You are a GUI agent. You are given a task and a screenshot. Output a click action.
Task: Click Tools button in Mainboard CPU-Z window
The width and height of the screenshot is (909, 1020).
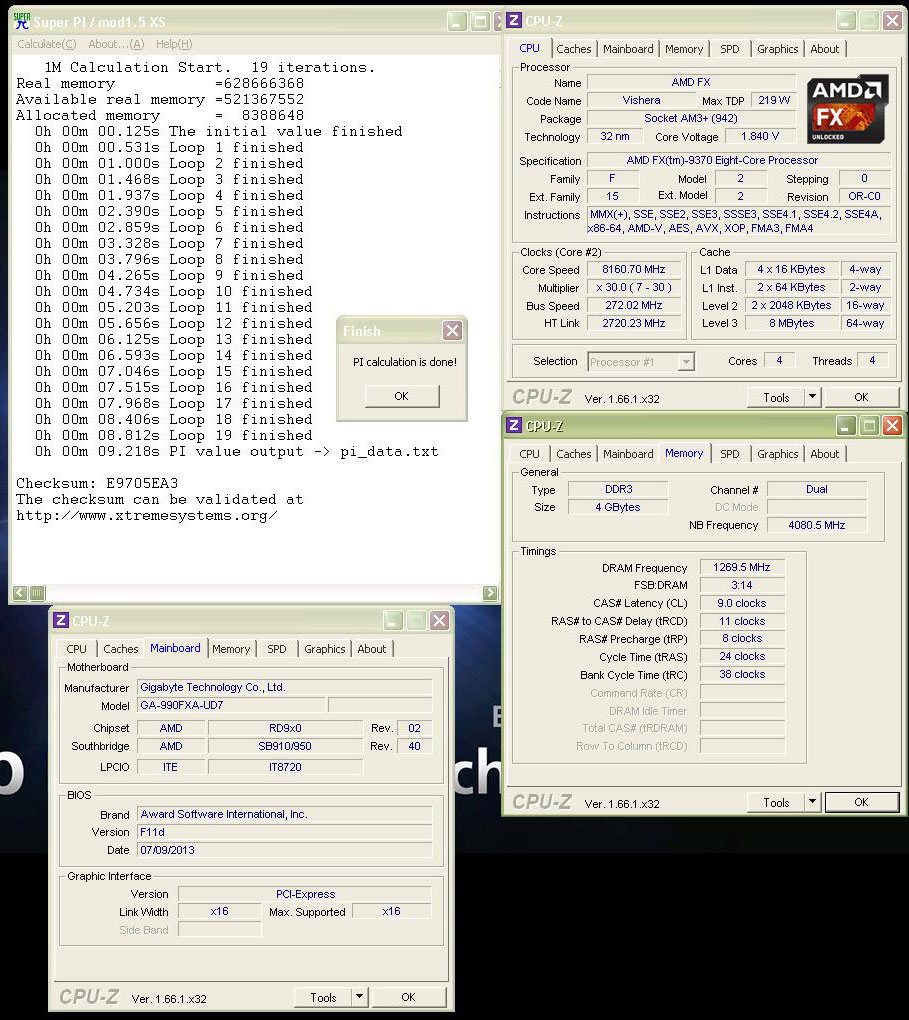click(323, 998)
